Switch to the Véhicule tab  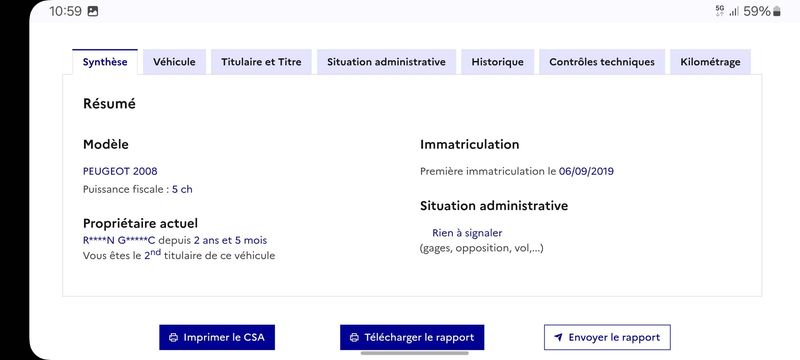coord(174,62)
